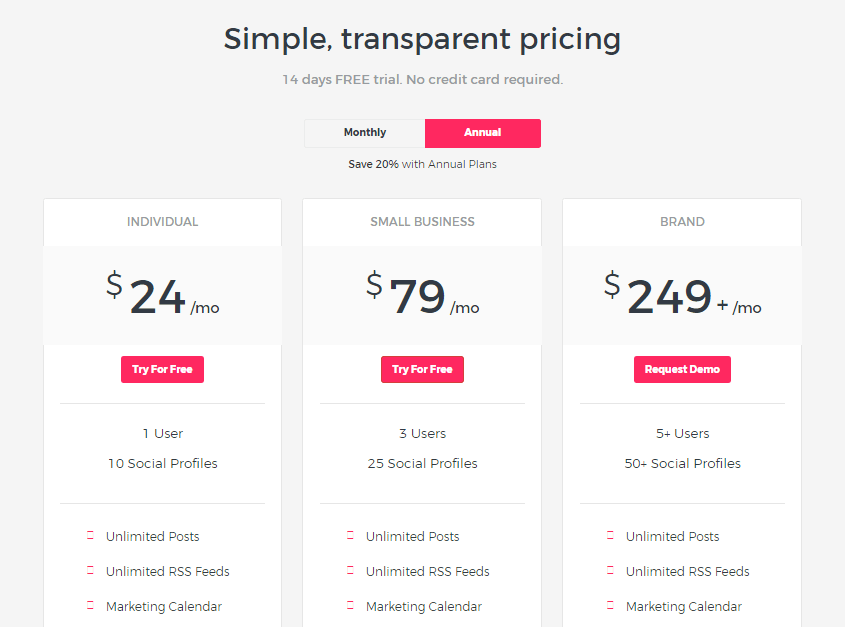The width and height of the screenshot is (845, 627).
Task: Click the INDIVIDUAL plan heading
Action: coord(162,222)
